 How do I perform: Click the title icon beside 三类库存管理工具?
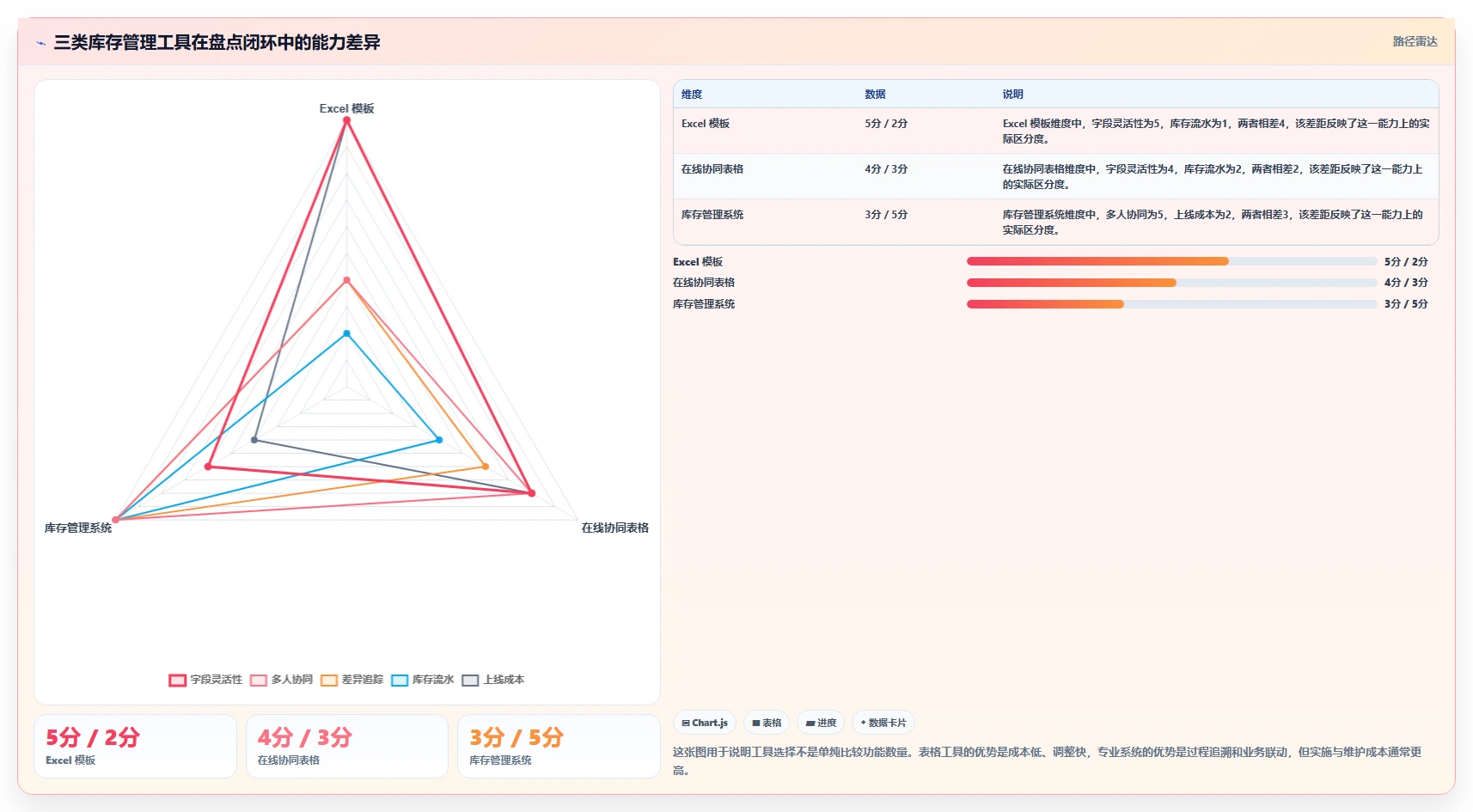click(40, 43)
